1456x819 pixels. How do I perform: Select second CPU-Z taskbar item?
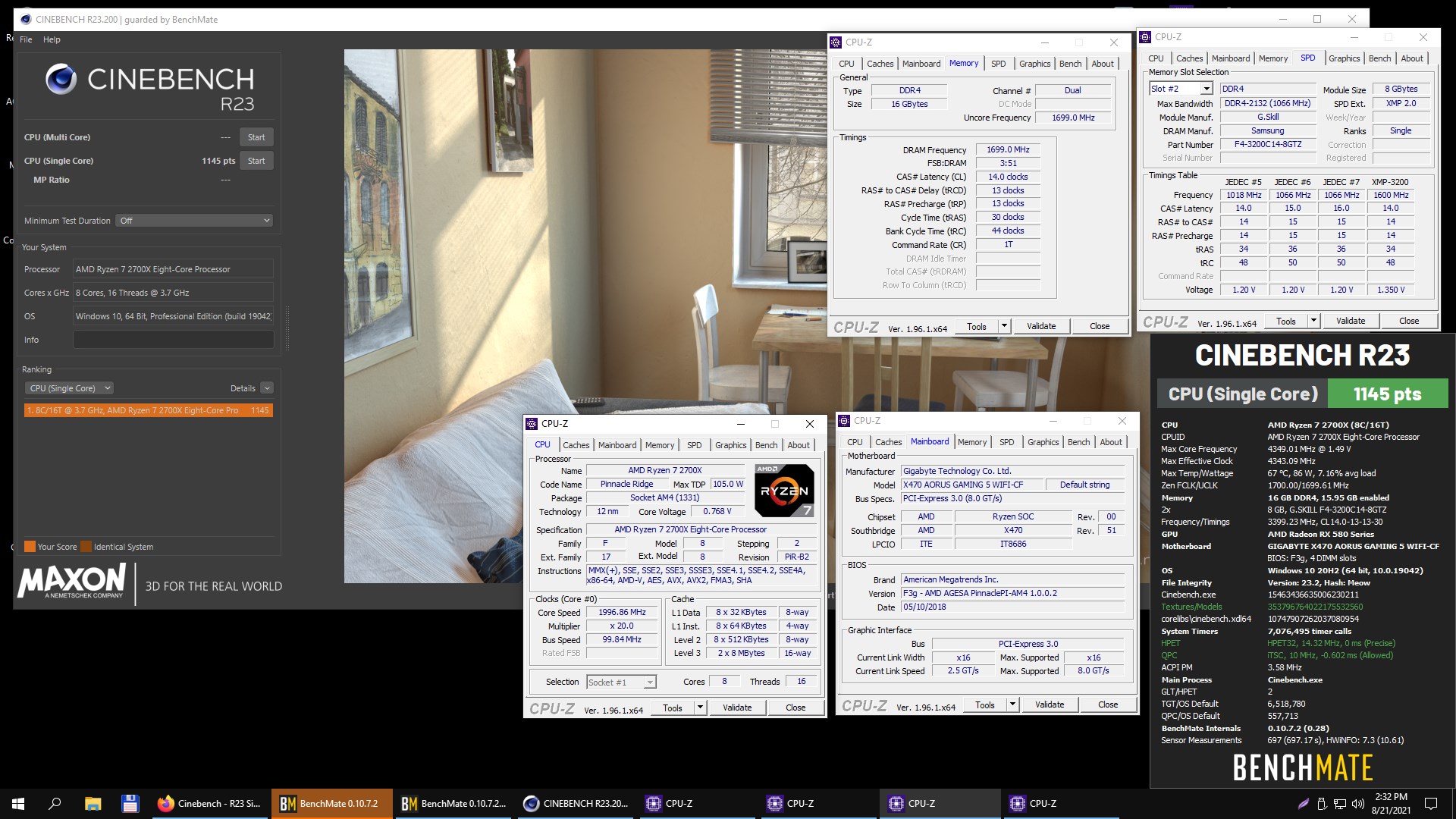(818, 804)
